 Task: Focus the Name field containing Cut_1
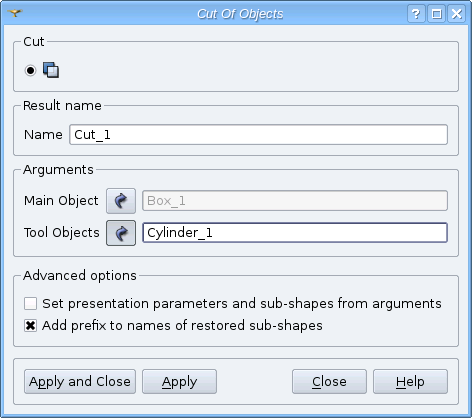coord(258,135)
